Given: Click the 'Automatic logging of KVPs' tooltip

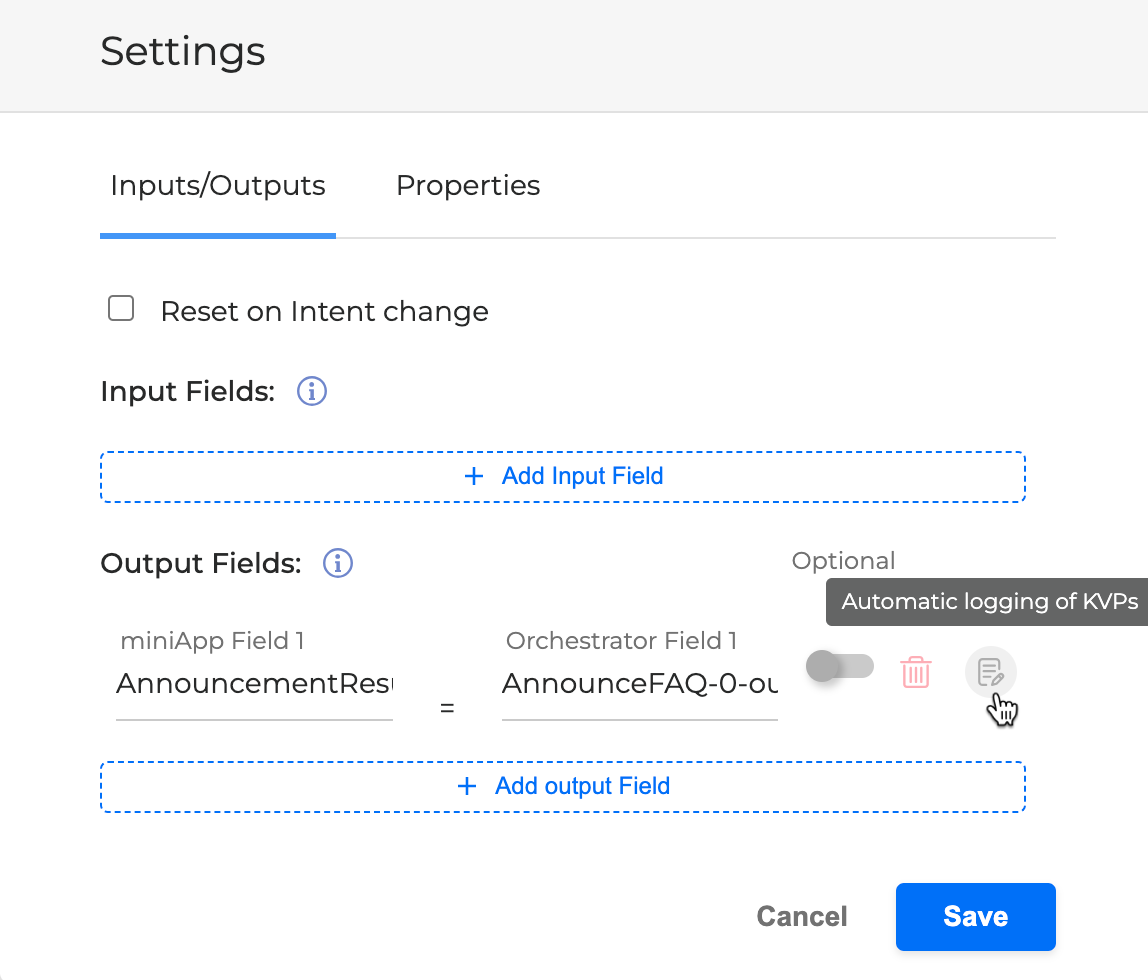Looking at the screenshot, I should [989, 602].
